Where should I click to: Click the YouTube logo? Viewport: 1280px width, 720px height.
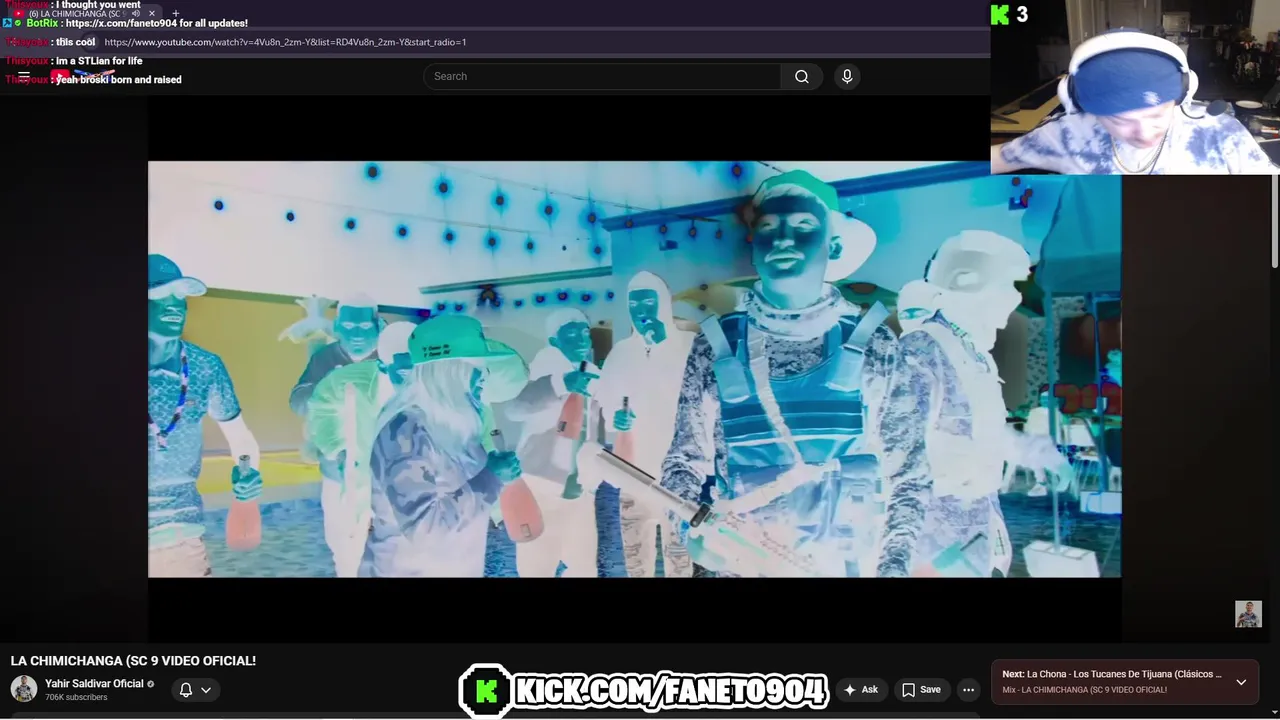pos(84,76)
